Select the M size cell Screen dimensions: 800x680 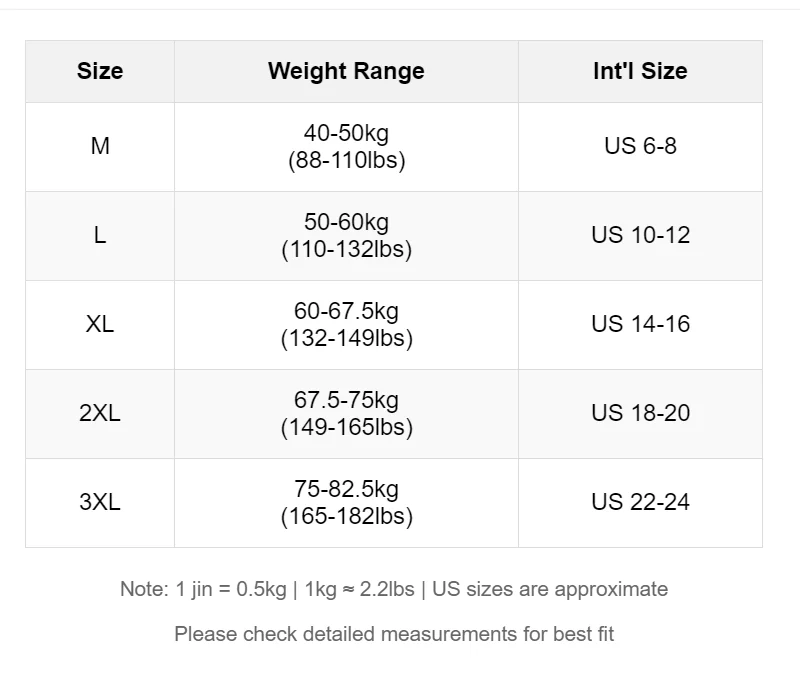coord(100,146)
